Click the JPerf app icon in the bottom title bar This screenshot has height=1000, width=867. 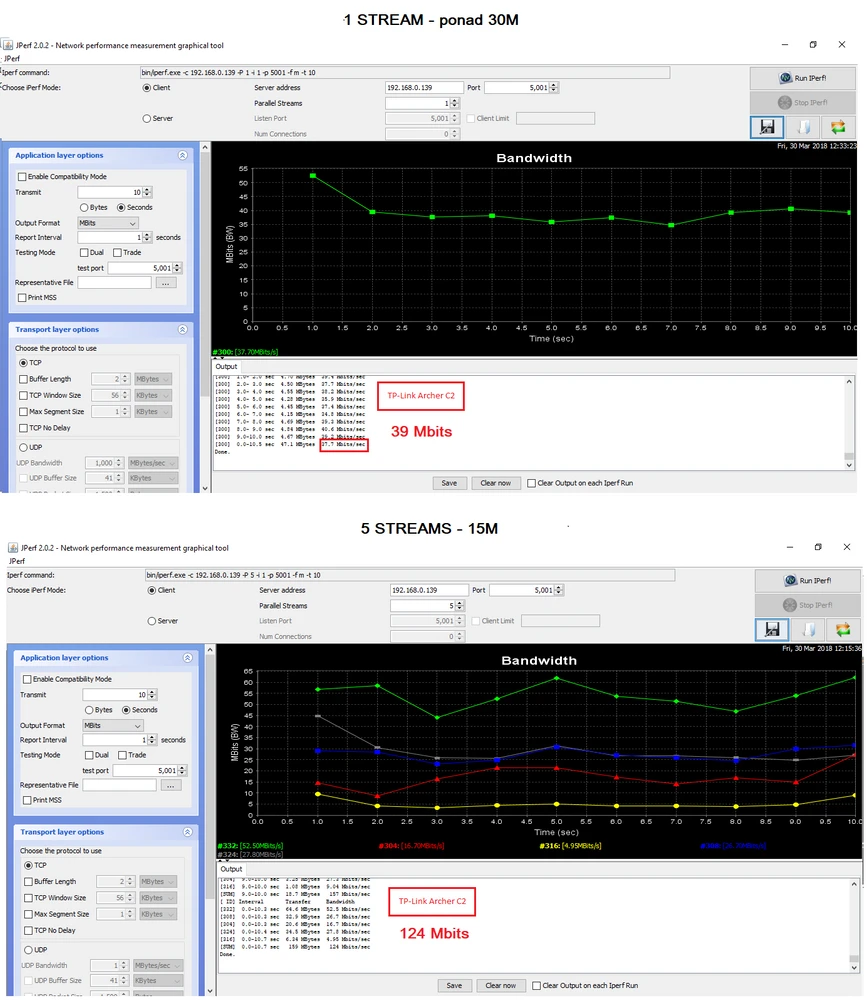pos(11,548)
